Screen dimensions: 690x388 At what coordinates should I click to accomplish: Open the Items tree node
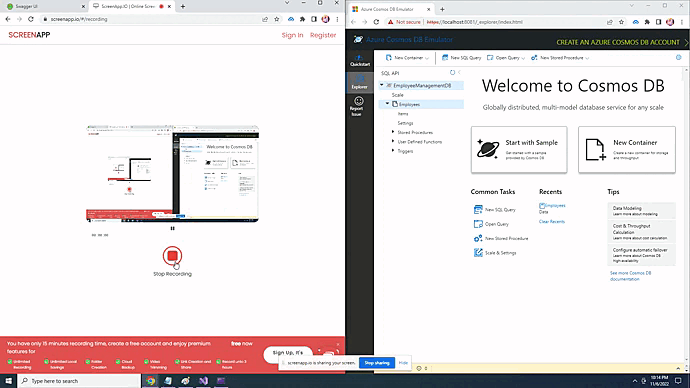click(403, 113)
